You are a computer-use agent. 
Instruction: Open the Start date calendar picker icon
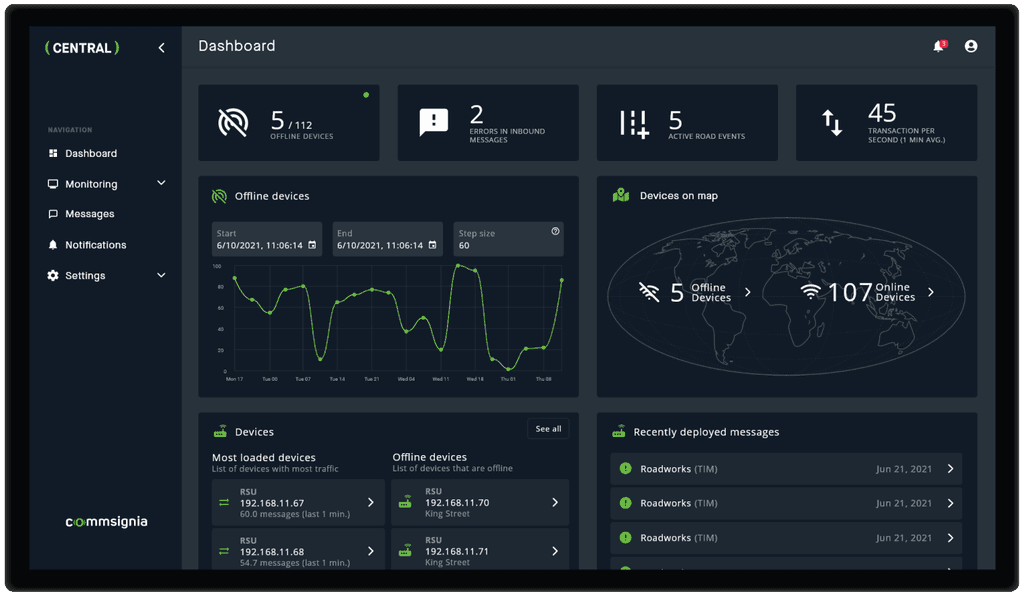(312, 245)
